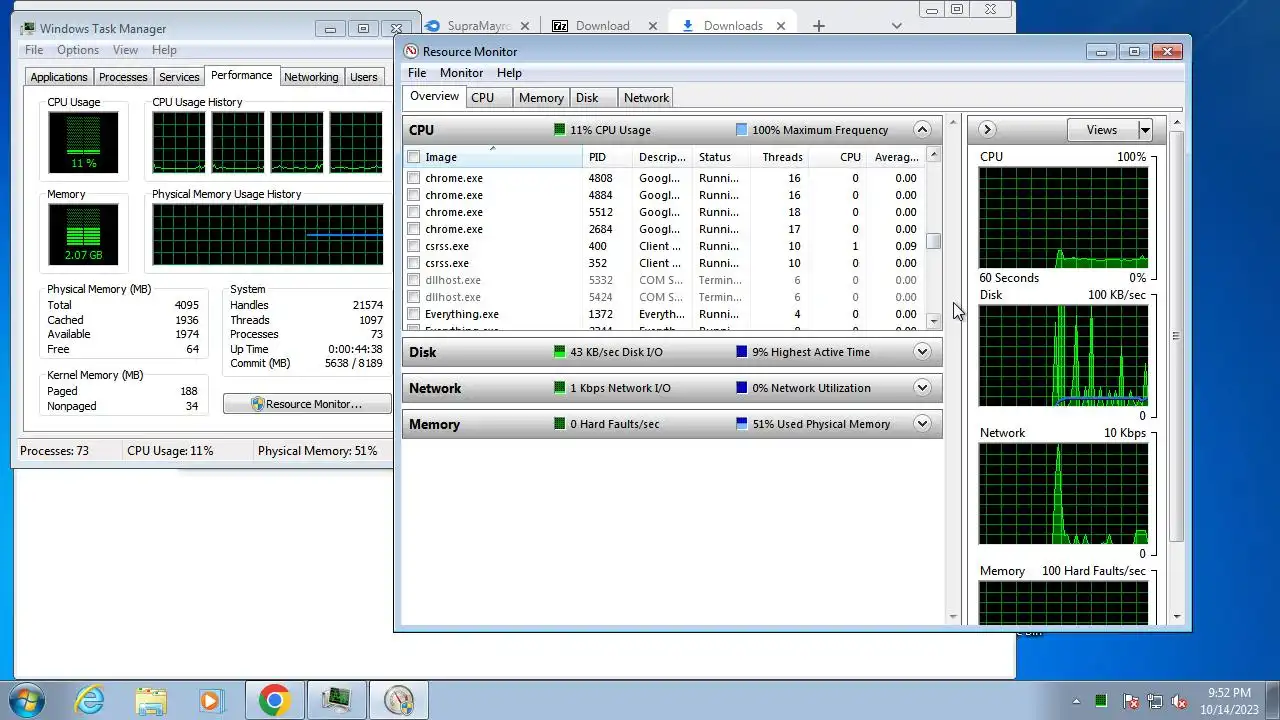This screenshot has height=720, width=1280.
Task: Check the dllhost.exe PID 5332 checkbox
Action: point(413,280)
